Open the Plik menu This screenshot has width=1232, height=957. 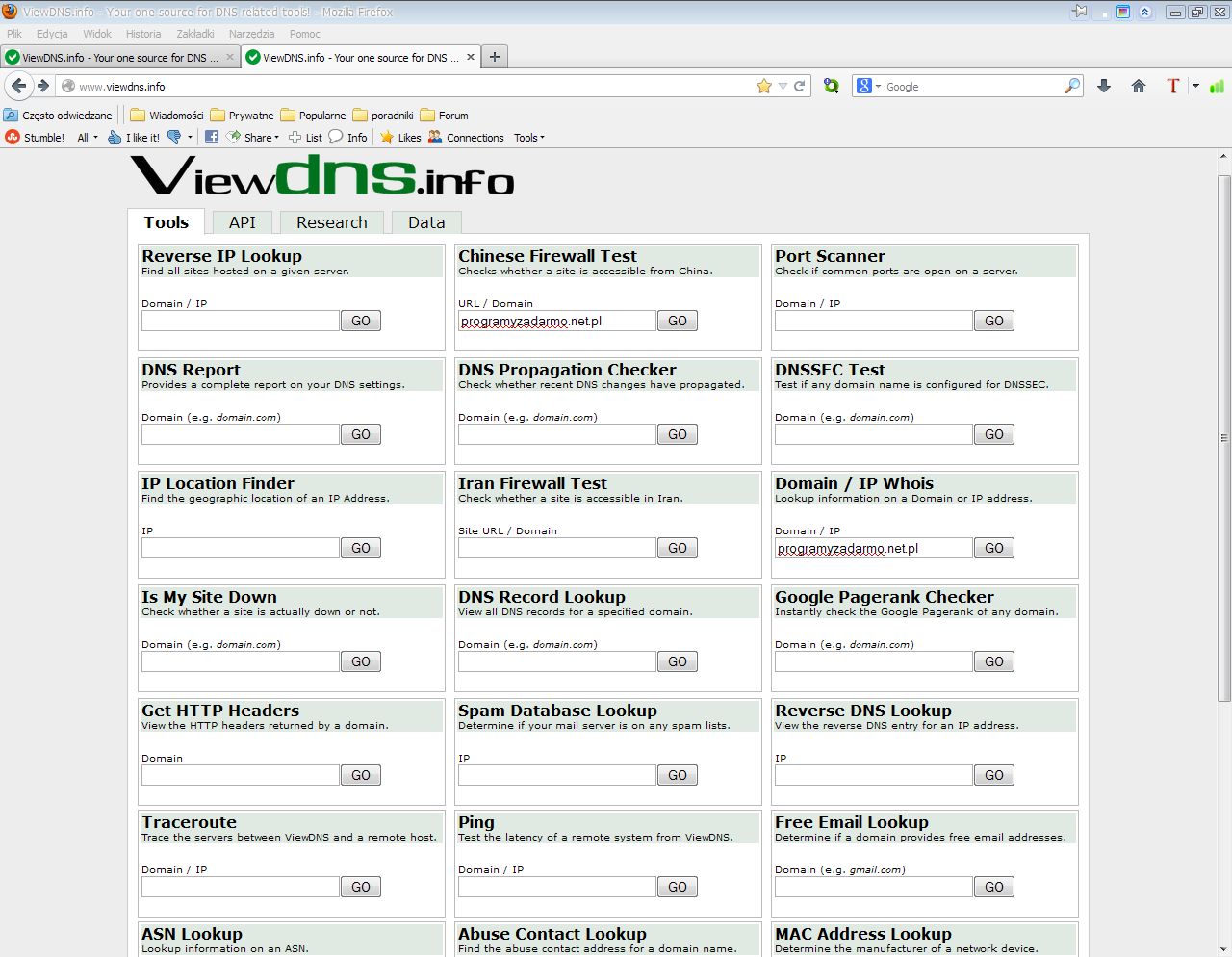[14, 34]
